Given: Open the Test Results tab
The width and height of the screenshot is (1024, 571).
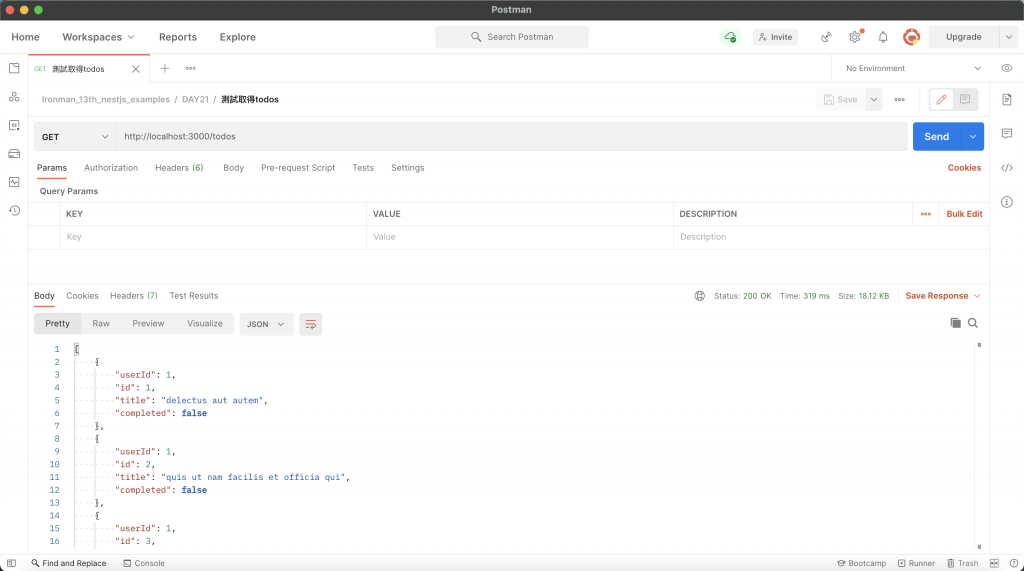Looking at the screenshot, I should pyautogui.click(x=194, y=296).
